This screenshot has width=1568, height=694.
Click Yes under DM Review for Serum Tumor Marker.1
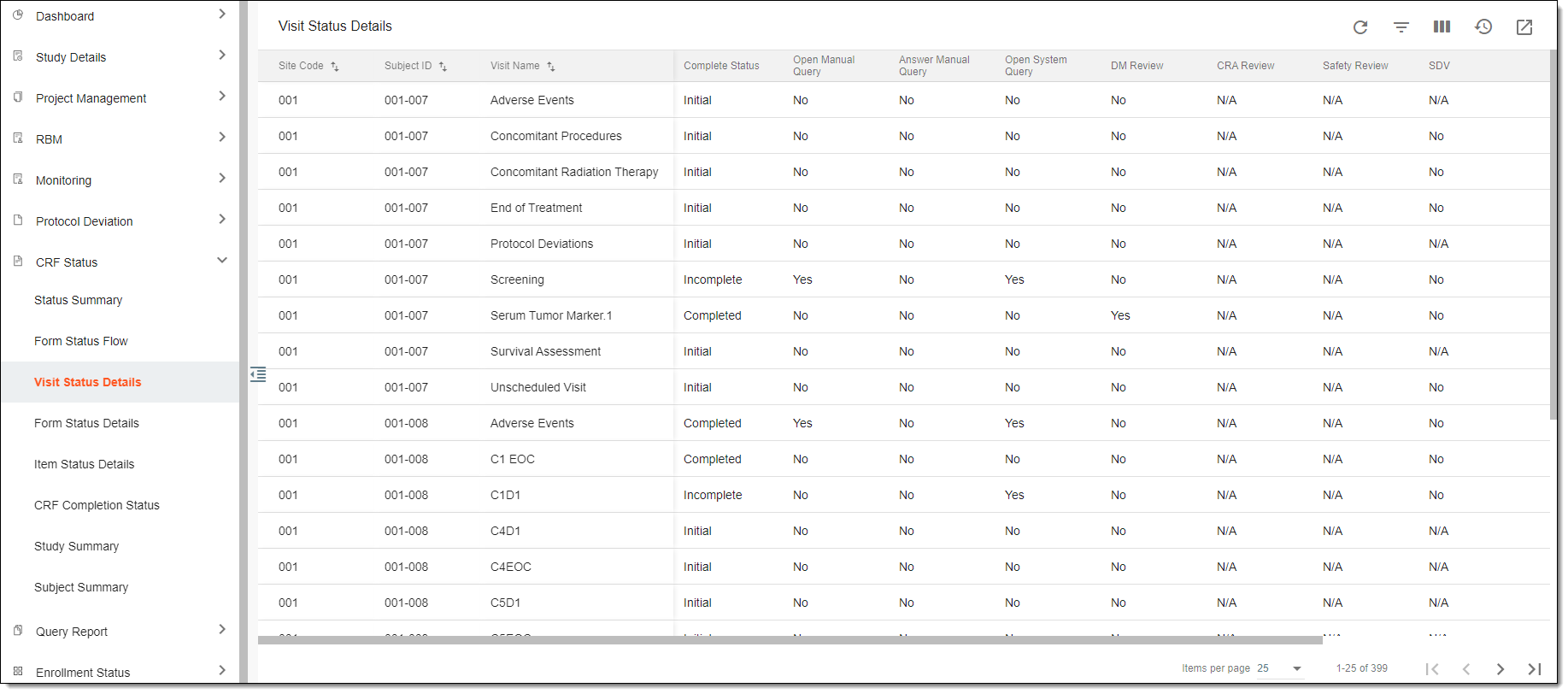click(1120, 315)
